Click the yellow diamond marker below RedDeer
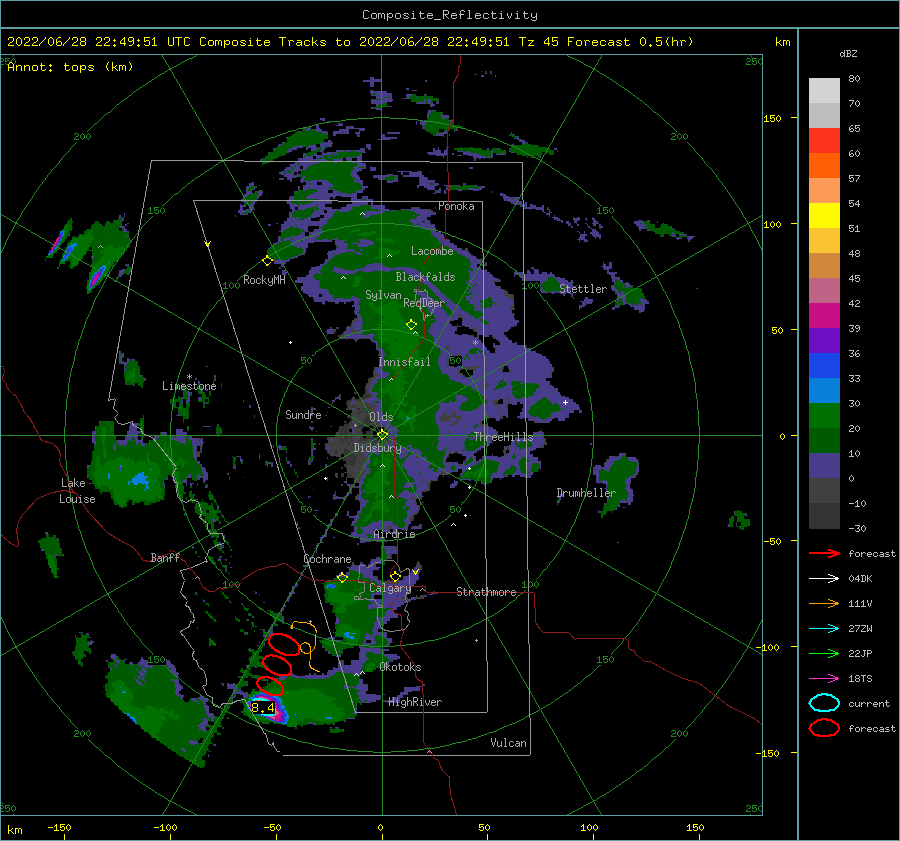 (411, 325)
